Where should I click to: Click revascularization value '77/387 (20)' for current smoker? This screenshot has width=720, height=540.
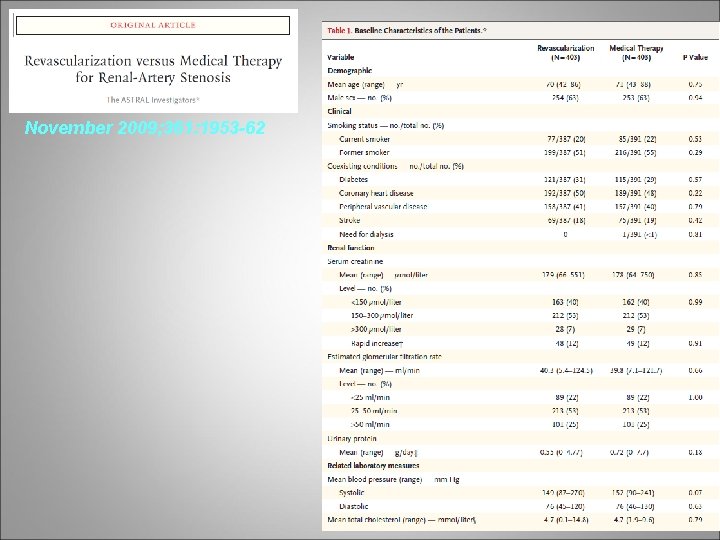pyautogui.click(x=565, y=139)
